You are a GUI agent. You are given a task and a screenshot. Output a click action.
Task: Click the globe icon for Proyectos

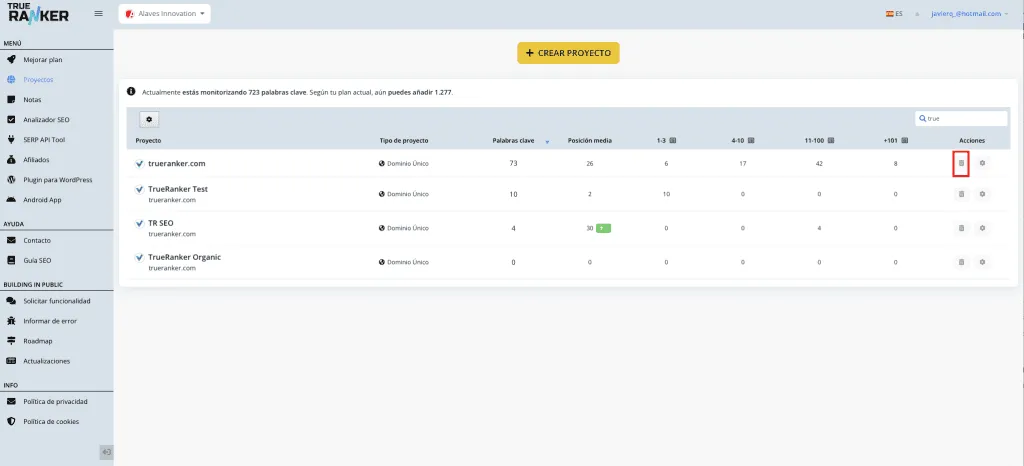click(x=11, y=80)
